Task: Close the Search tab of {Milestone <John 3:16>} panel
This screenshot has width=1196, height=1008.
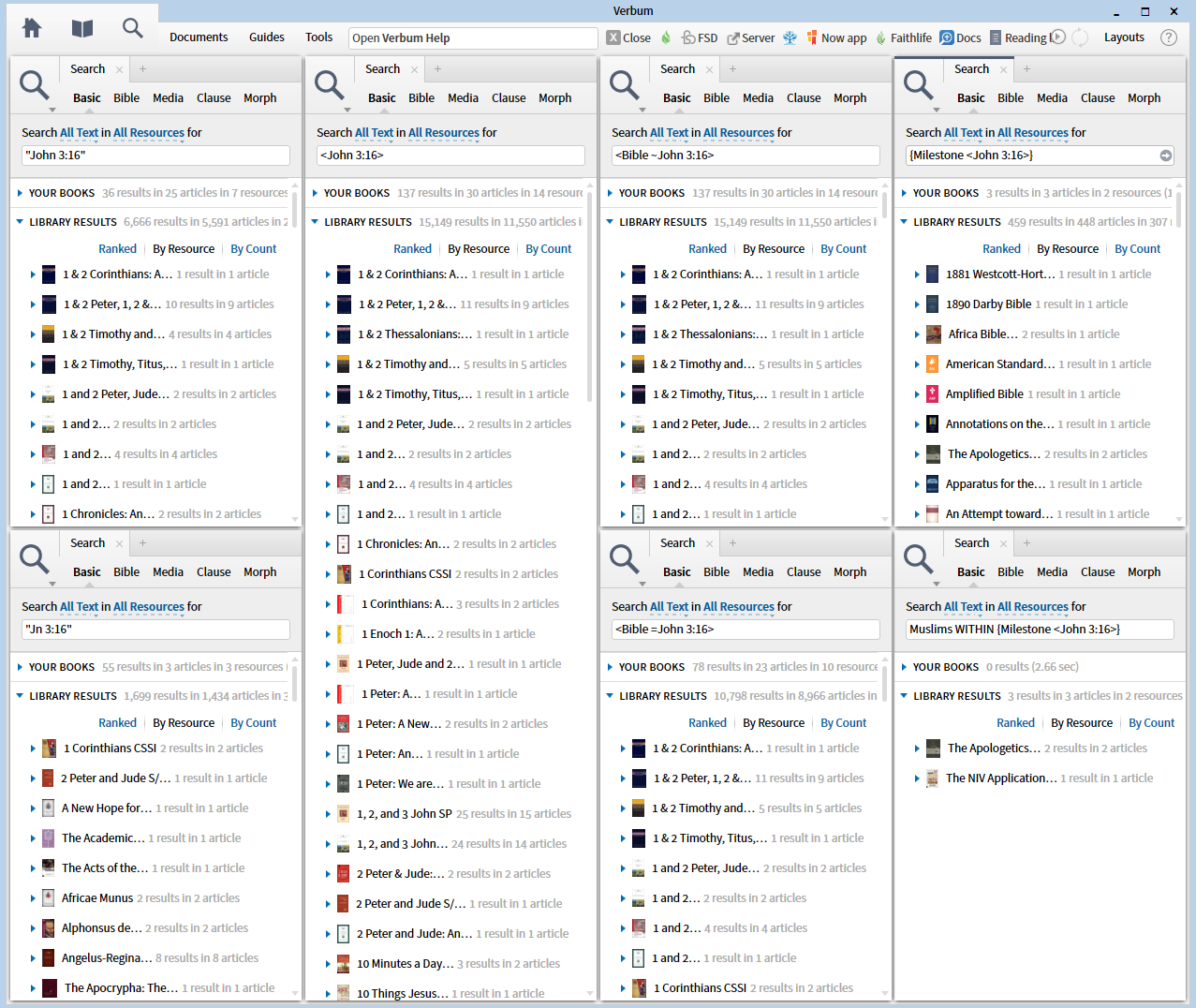Action: pyautogui.click(x=1003, y=69)
